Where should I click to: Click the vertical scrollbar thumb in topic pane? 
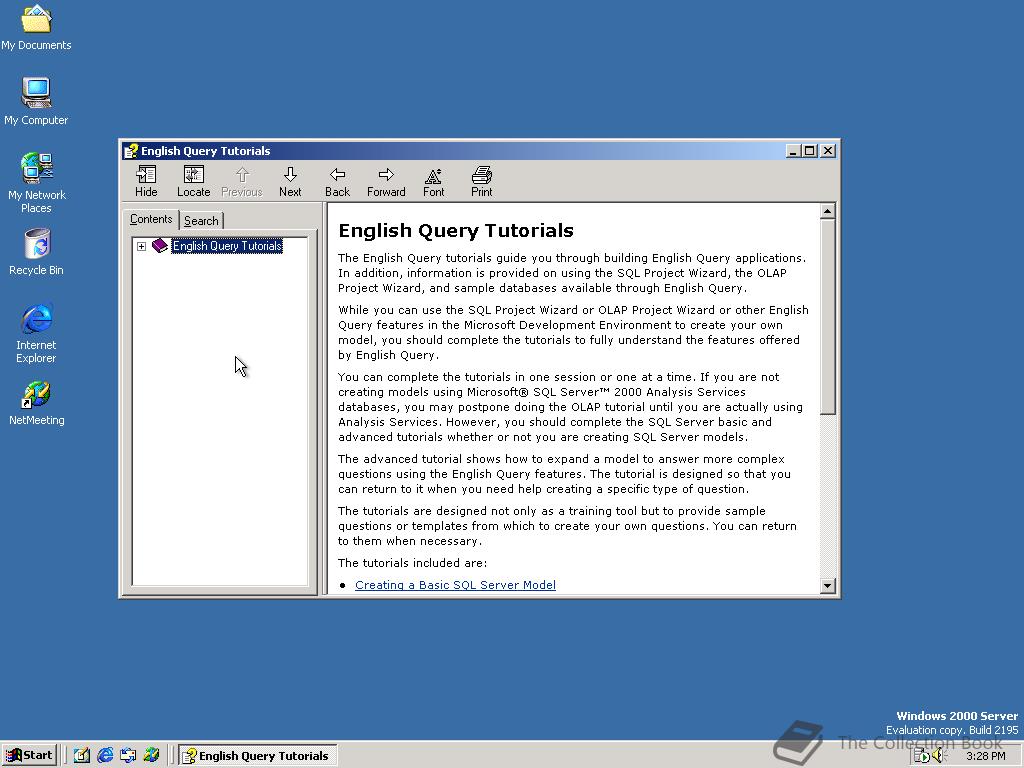pyautogui.click(x=827, y=317)
